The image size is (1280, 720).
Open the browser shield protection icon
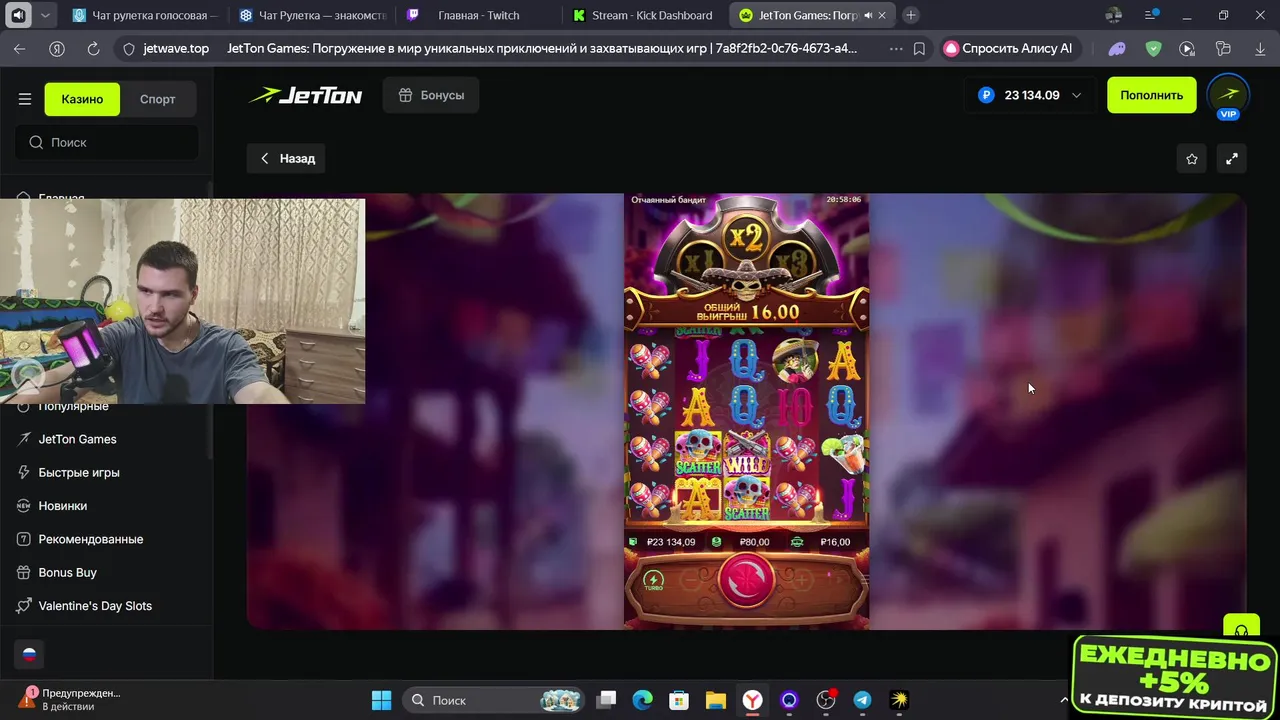1153,48
